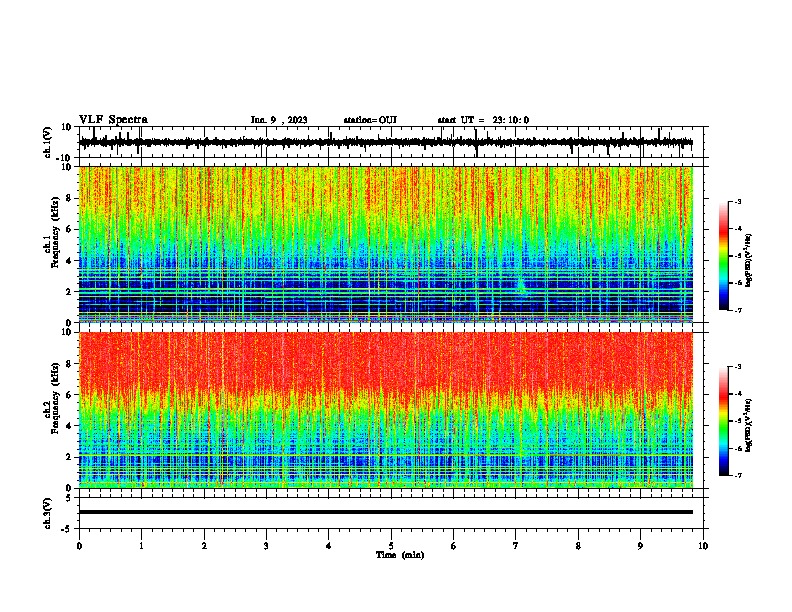Select the "3" tick label on the Time axis
Viewport: 792px width, 612px height.
point(266,546)
